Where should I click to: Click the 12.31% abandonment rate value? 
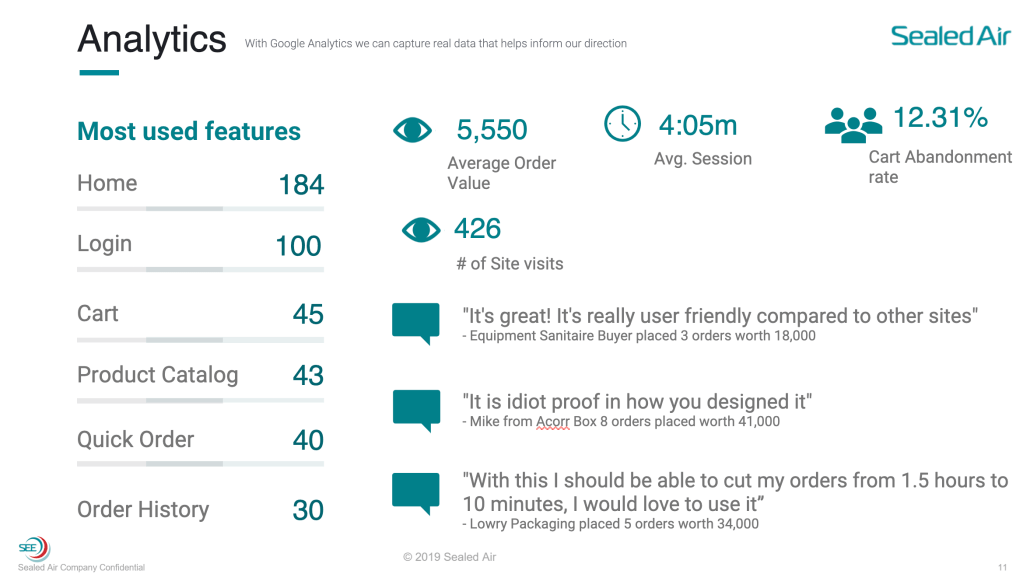click(940, 118)
